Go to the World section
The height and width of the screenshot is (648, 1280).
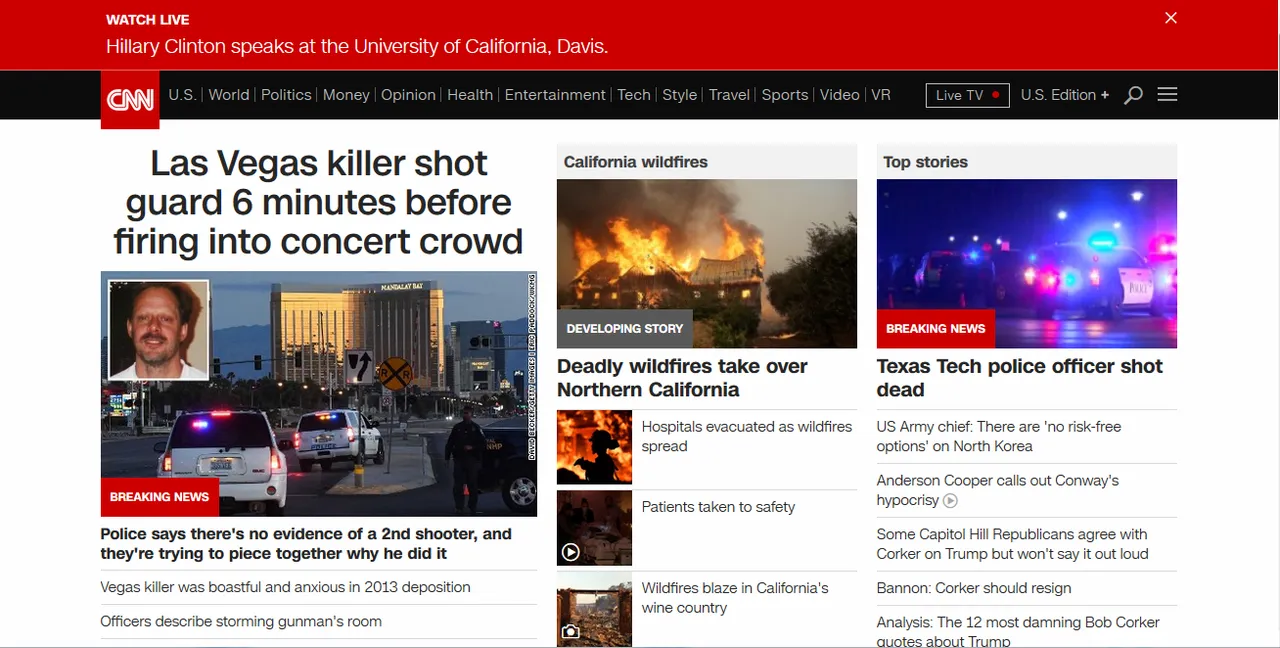tap(229, 95)
